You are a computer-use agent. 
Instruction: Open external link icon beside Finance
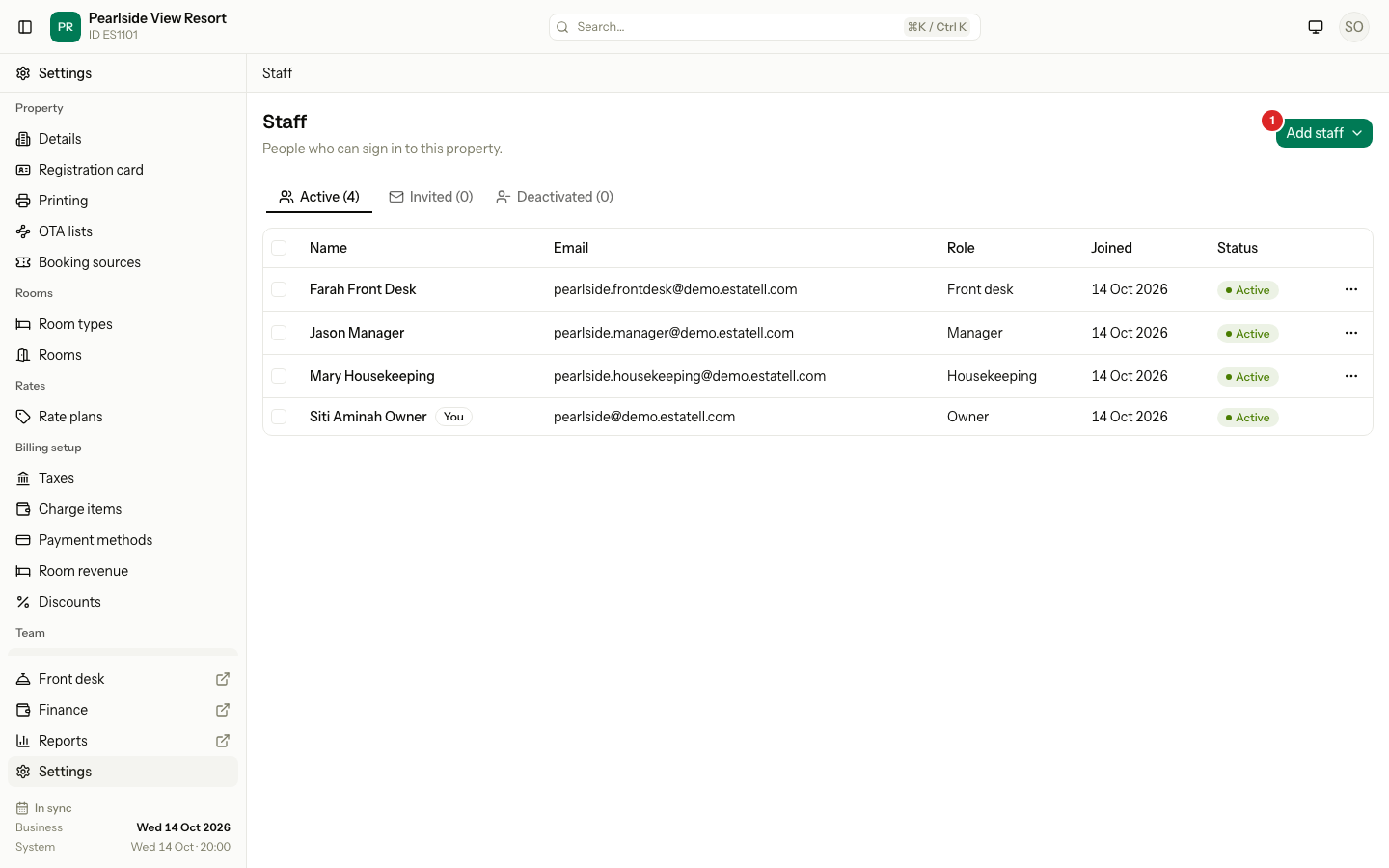tap(223, 710)
